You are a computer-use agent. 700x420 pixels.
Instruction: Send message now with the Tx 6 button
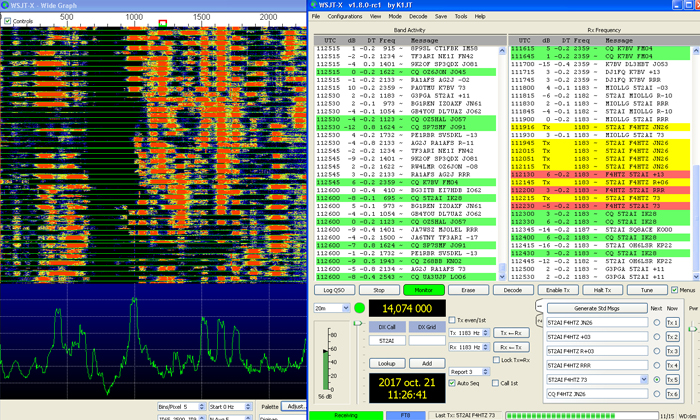point(672,394)
